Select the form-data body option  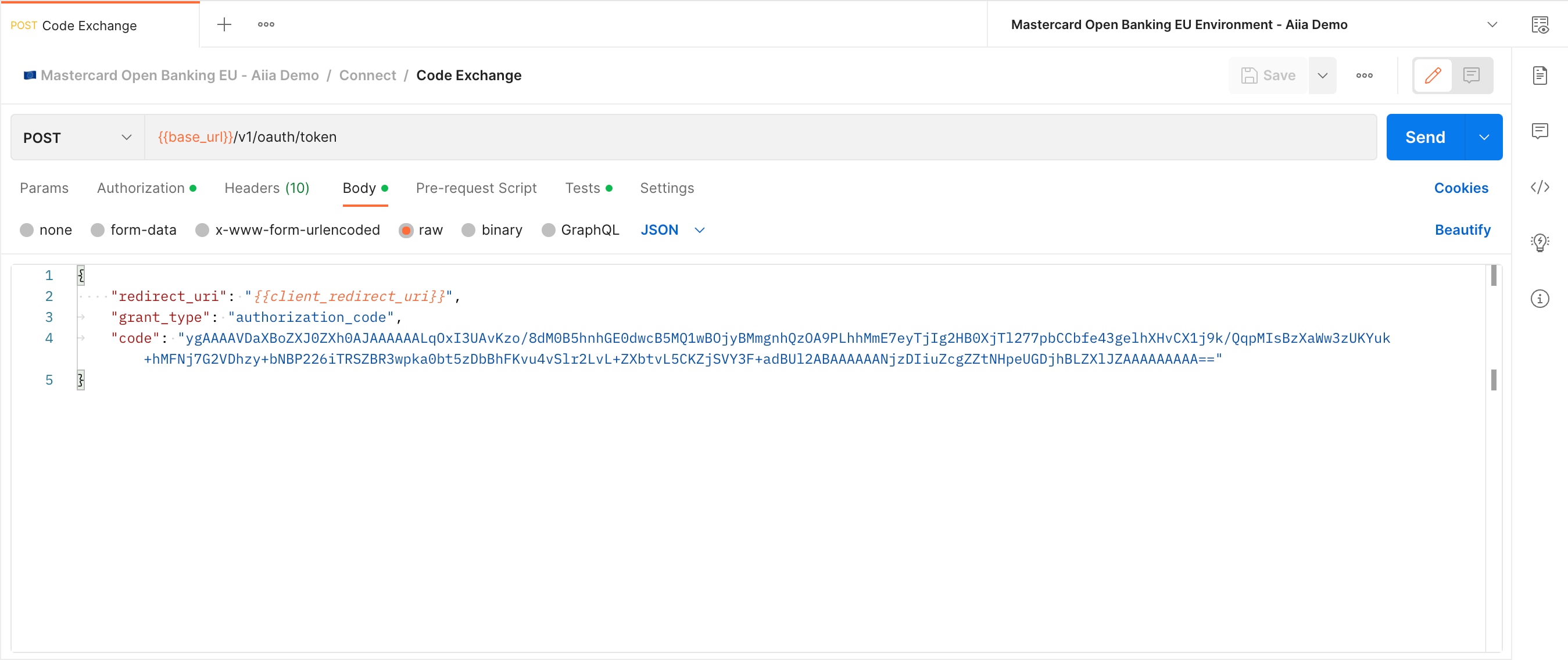(x=98, y=230)
